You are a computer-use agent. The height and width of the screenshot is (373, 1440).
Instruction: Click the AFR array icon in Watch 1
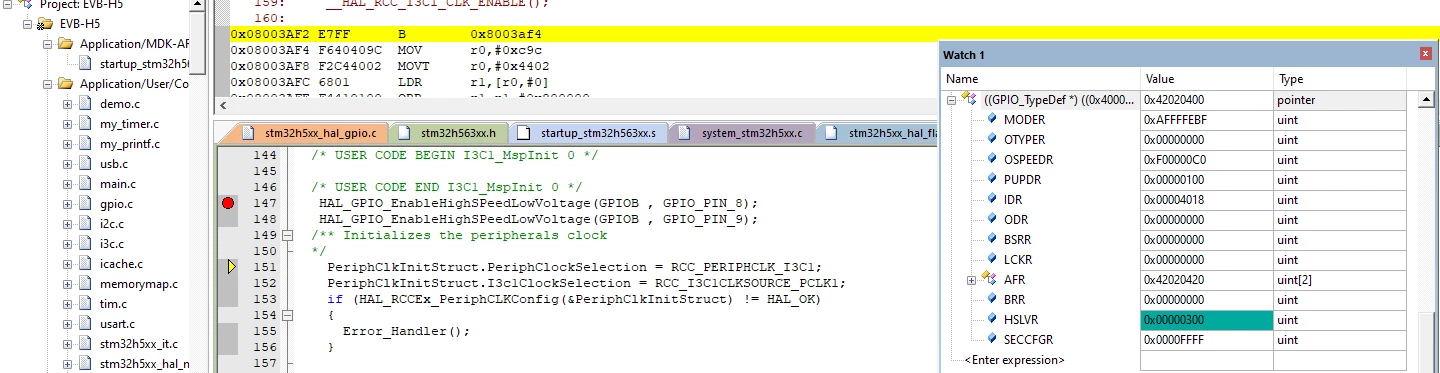tap(990, 279)
